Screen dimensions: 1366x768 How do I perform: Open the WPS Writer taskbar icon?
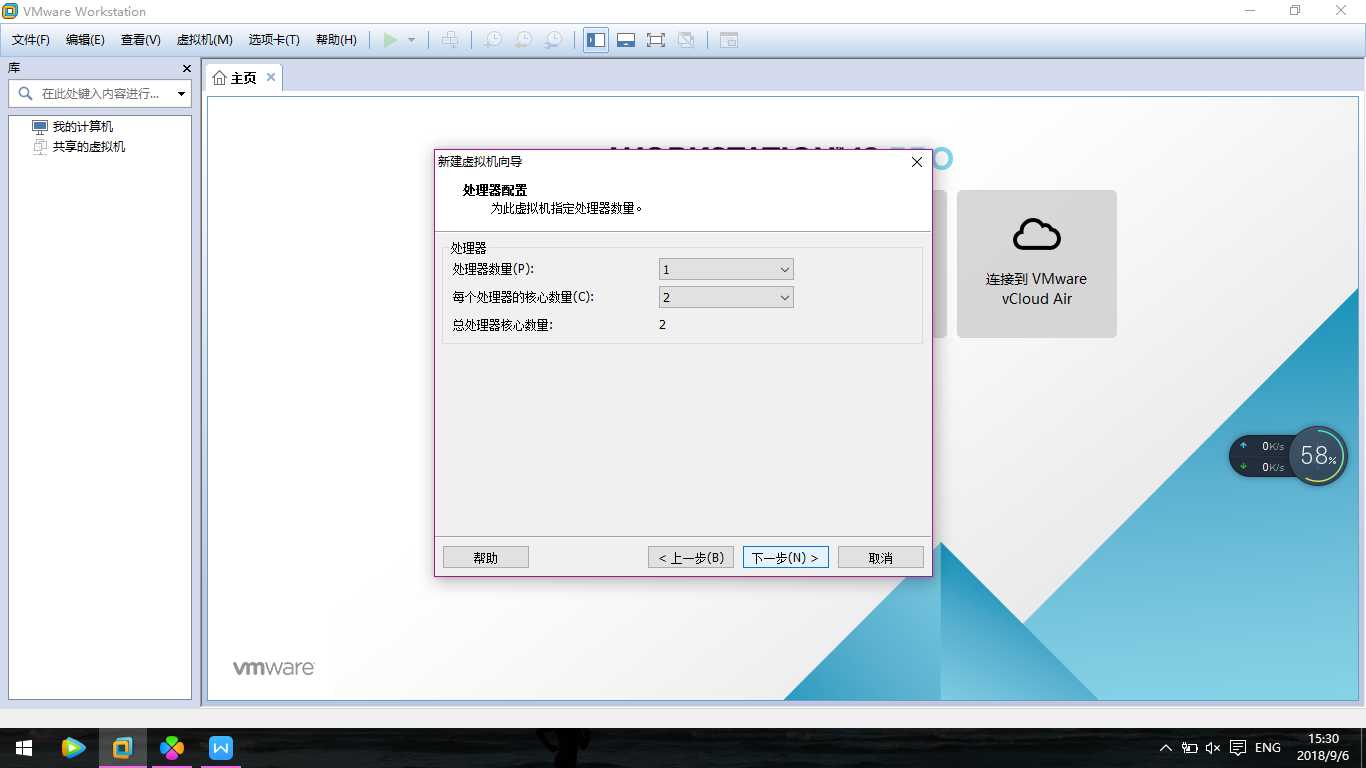221,747
